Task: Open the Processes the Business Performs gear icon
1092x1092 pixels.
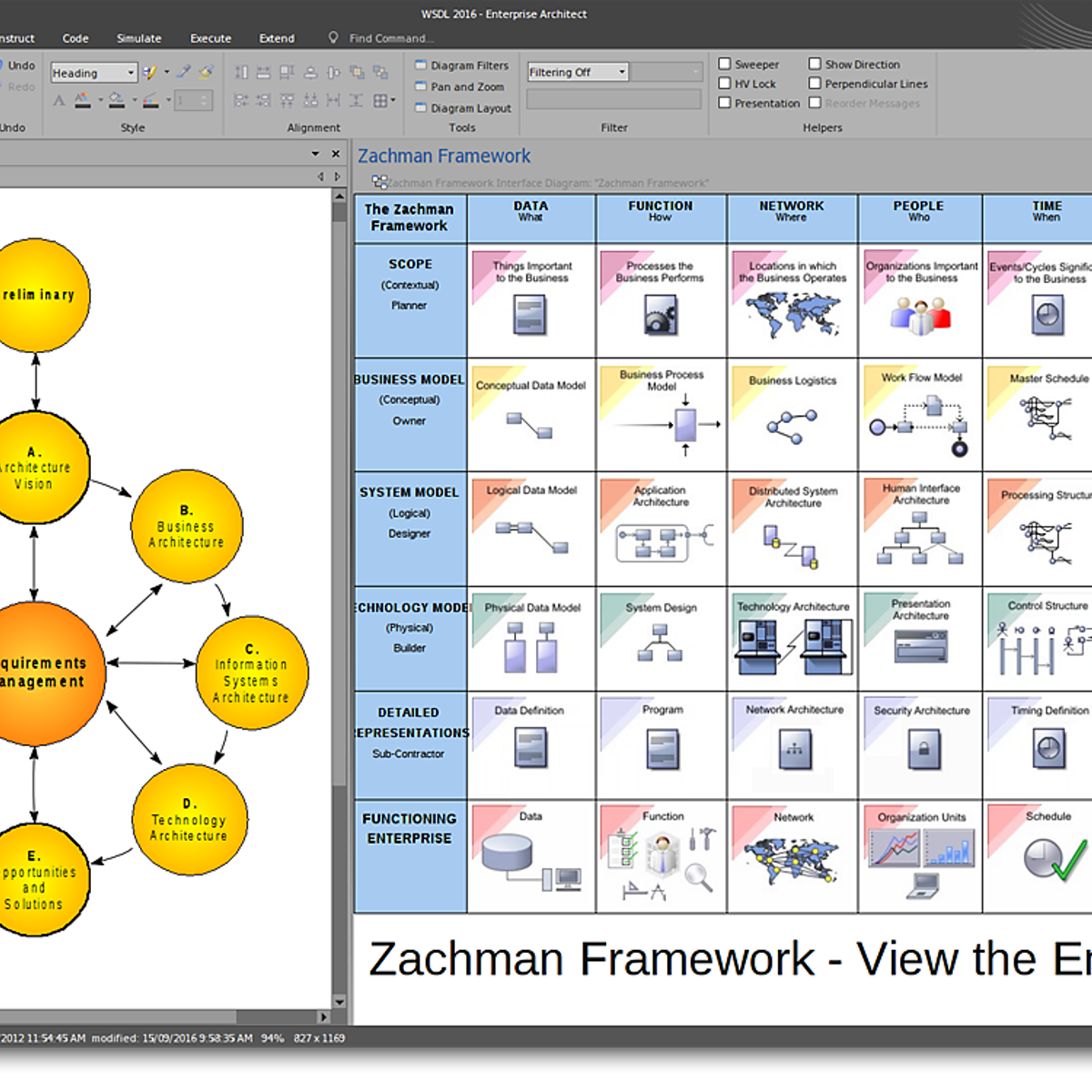Action: click(661, 315)
